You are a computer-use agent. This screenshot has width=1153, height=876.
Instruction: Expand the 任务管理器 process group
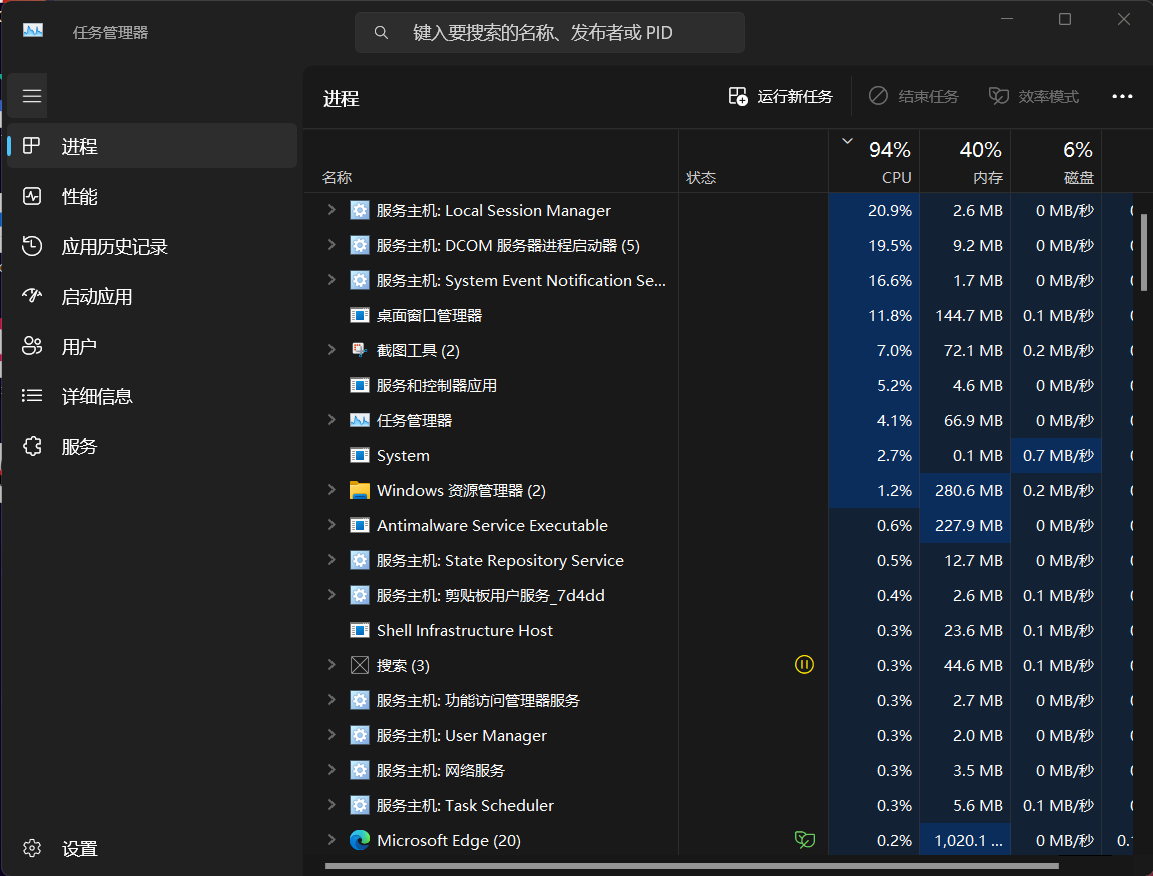[x=331, y=420]
